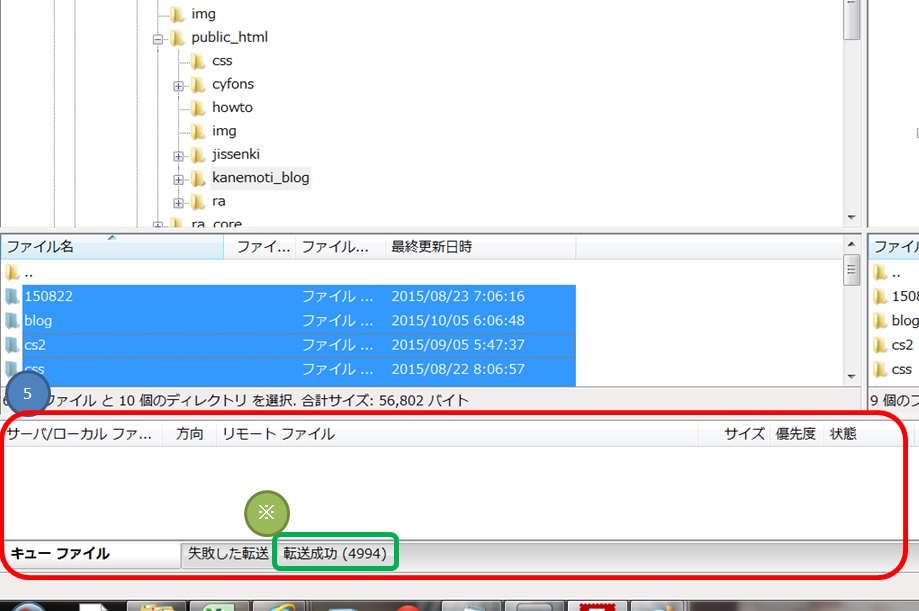This screenshot has height=611, width=919.
Task: Click the blog folder icon in remote panel
Action: 881,319
